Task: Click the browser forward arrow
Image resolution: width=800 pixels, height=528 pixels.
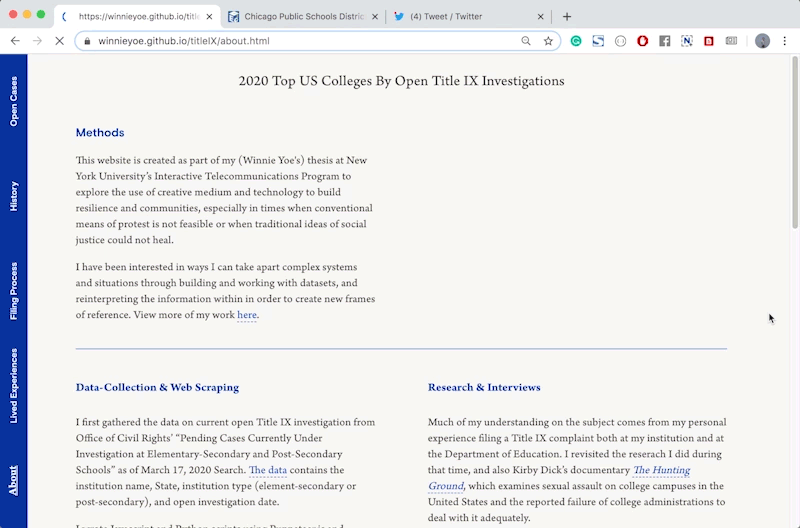Action: point(37,41)
